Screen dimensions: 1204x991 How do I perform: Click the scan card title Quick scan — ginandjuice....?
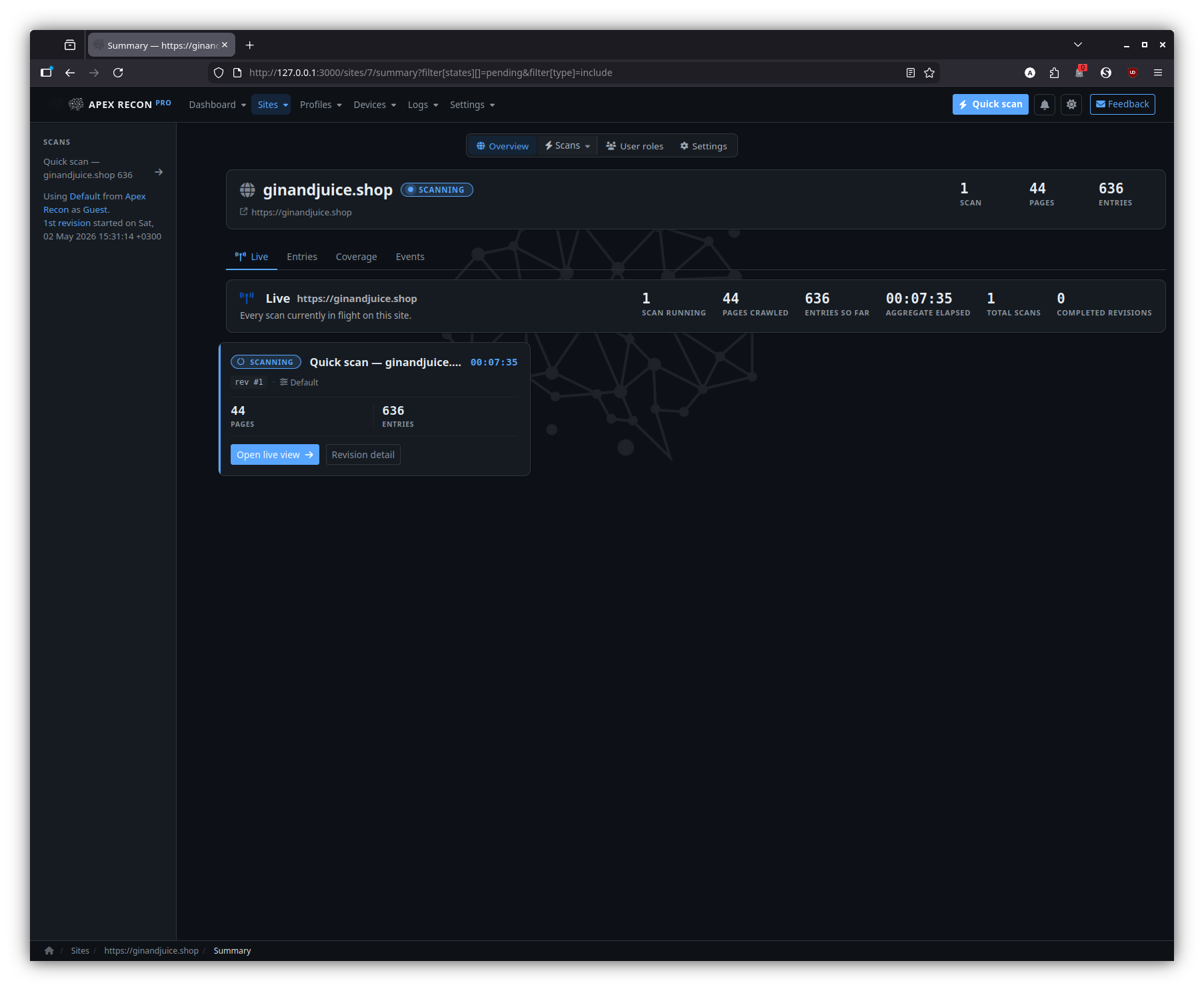(385, 362)
